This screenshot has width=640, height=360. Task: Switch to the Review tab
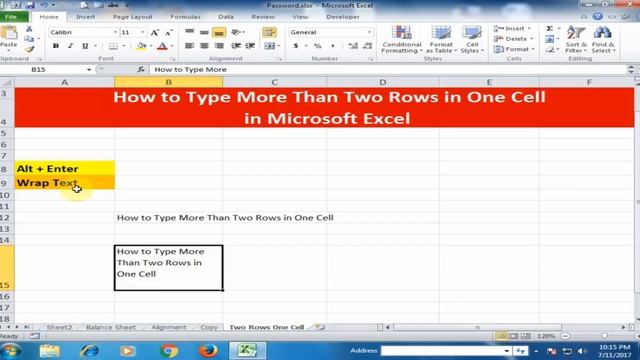click(x=263, y=17)
